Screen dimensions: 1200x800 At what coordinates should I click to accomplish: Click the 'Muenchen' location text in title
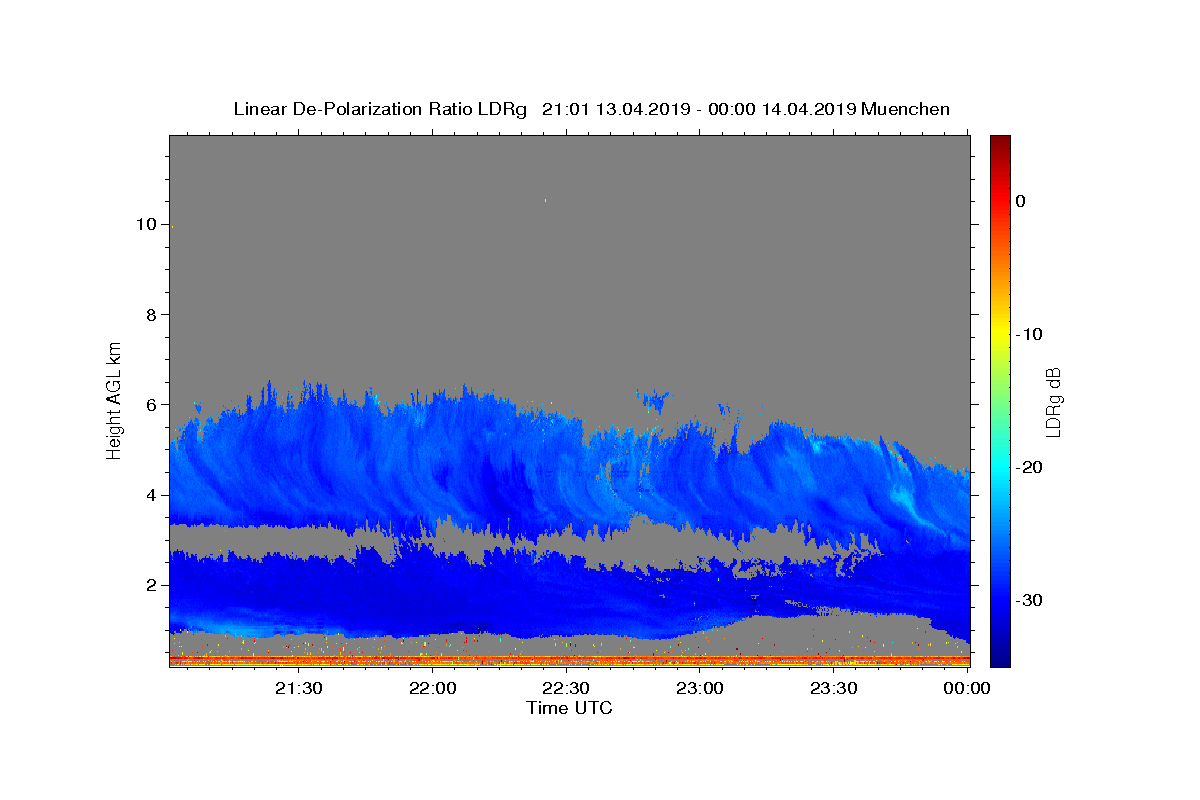point(905,109)
